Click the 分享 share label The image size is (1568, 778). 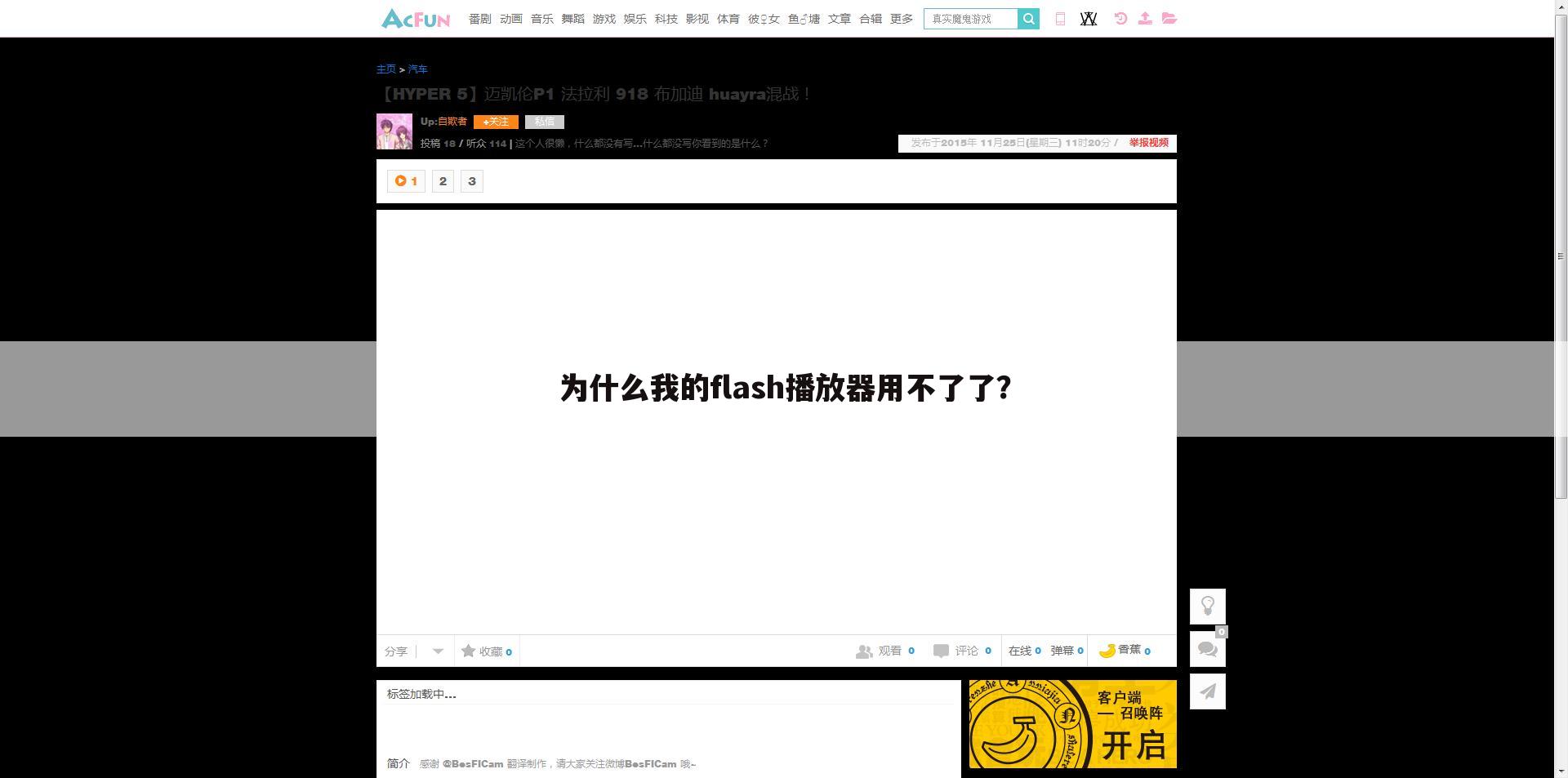pyautogui.click(x=396, y=651)
